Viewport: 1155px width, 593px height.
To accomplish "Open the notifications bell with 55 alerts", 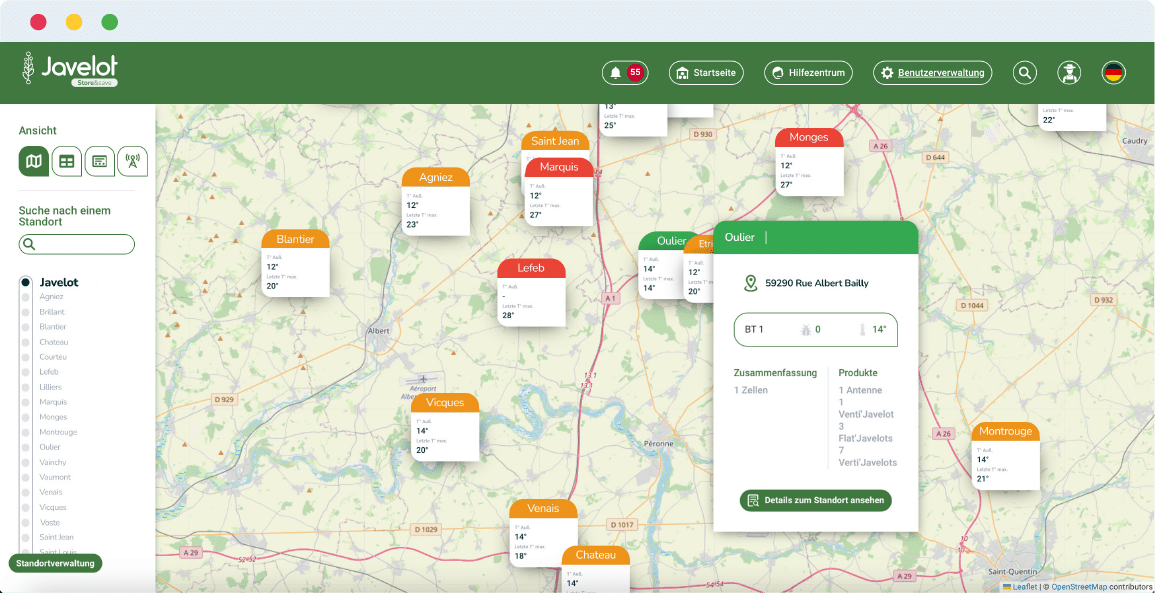I will [x=625, y=73].
